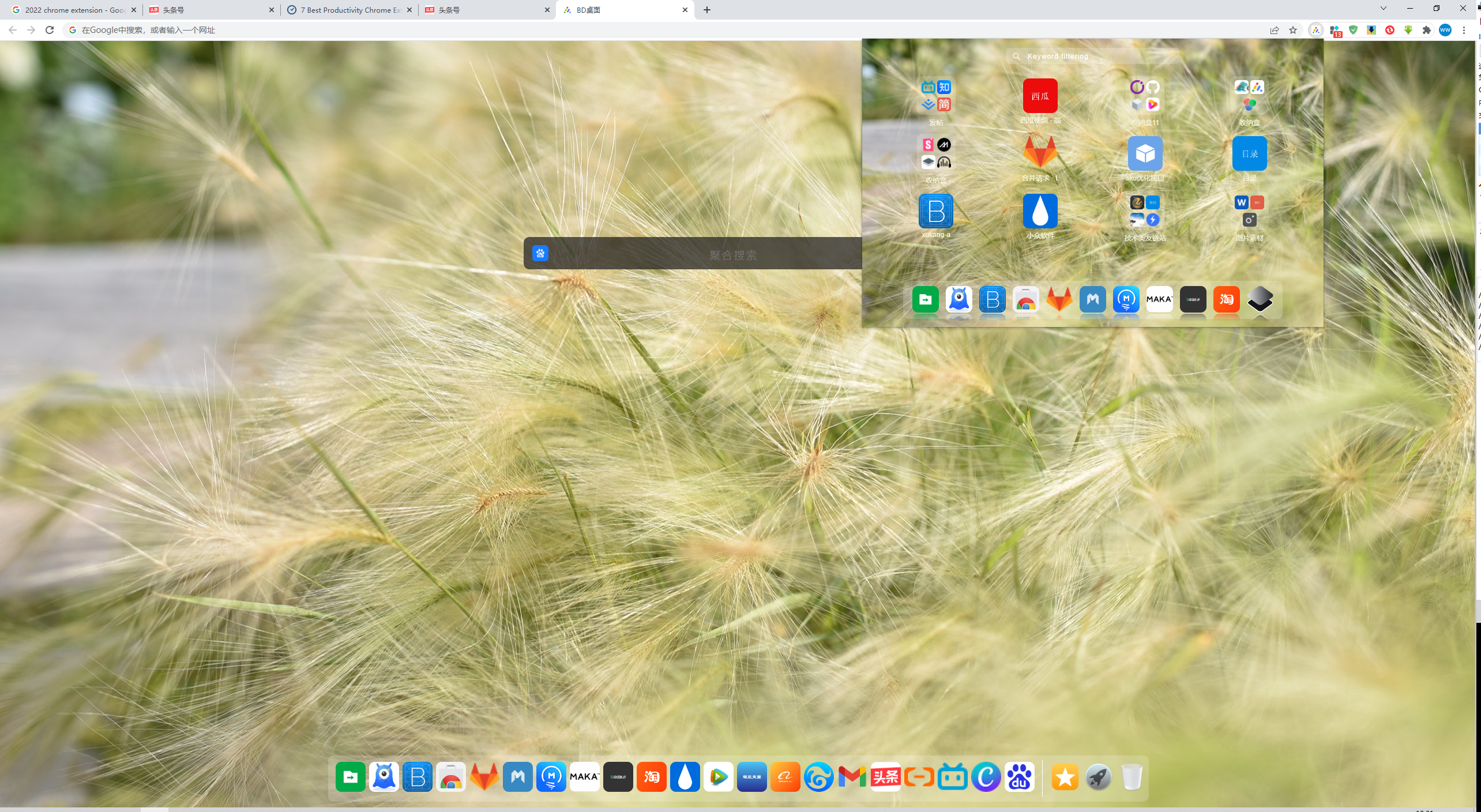The width and height of the screenshot is (1481, 812).
Task: Open the 西瓜 red icon in popup
Action: (1040, 96)
